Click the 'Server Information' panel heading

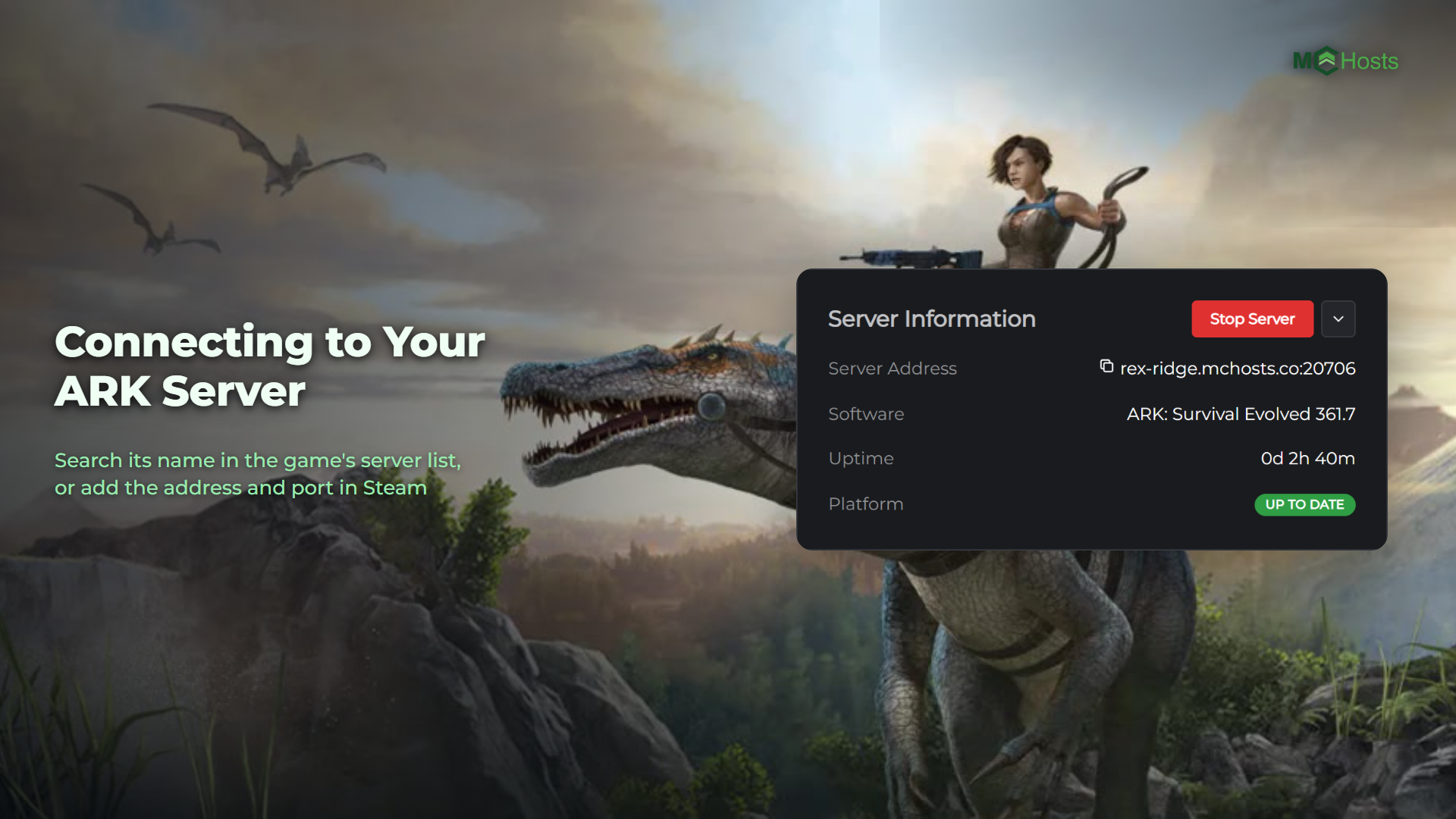(932, 319)
